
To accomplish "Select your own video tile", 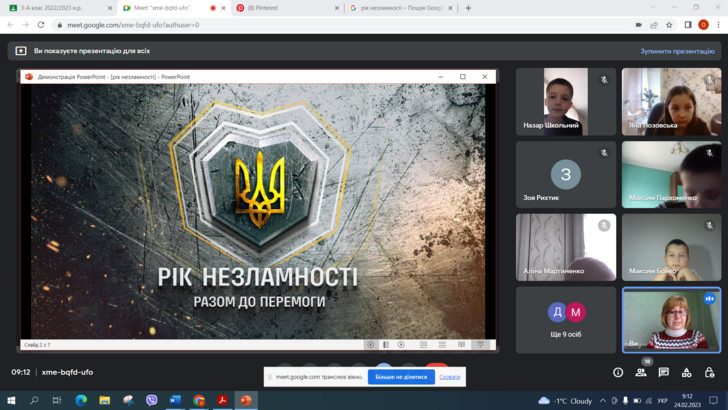I will (x=671, y=320).
